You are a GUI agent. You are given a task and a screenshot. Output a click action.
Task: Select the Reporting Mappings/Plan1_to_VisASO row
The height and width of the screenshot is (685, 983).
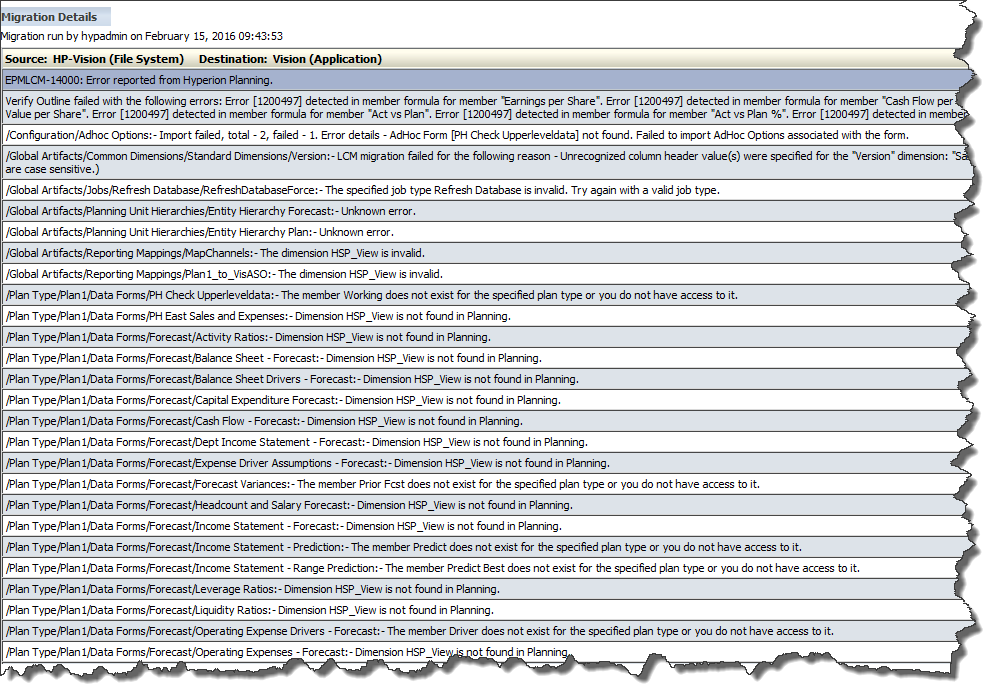[483, 274]
